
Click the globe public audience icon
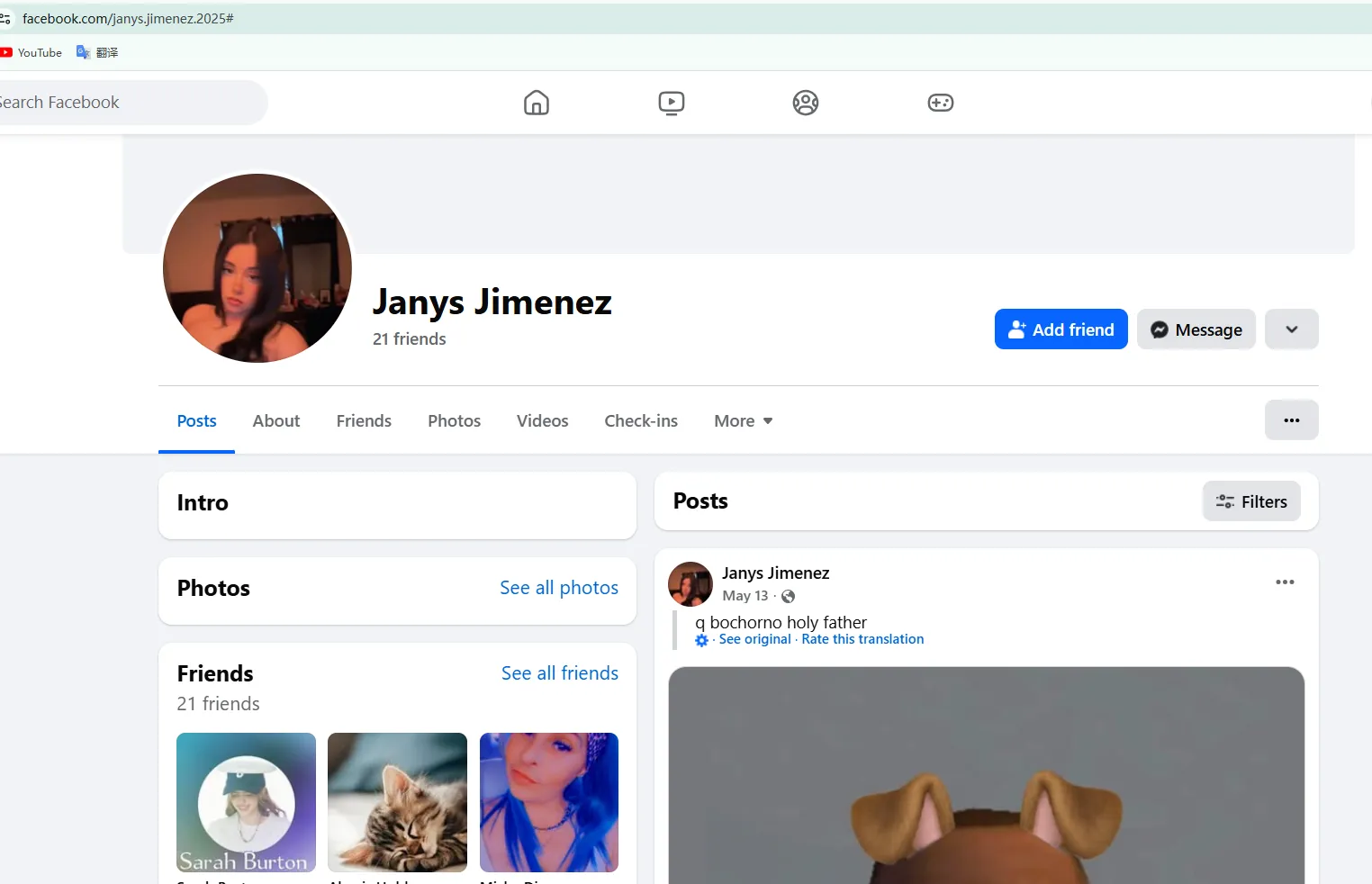tap(788, 596)
